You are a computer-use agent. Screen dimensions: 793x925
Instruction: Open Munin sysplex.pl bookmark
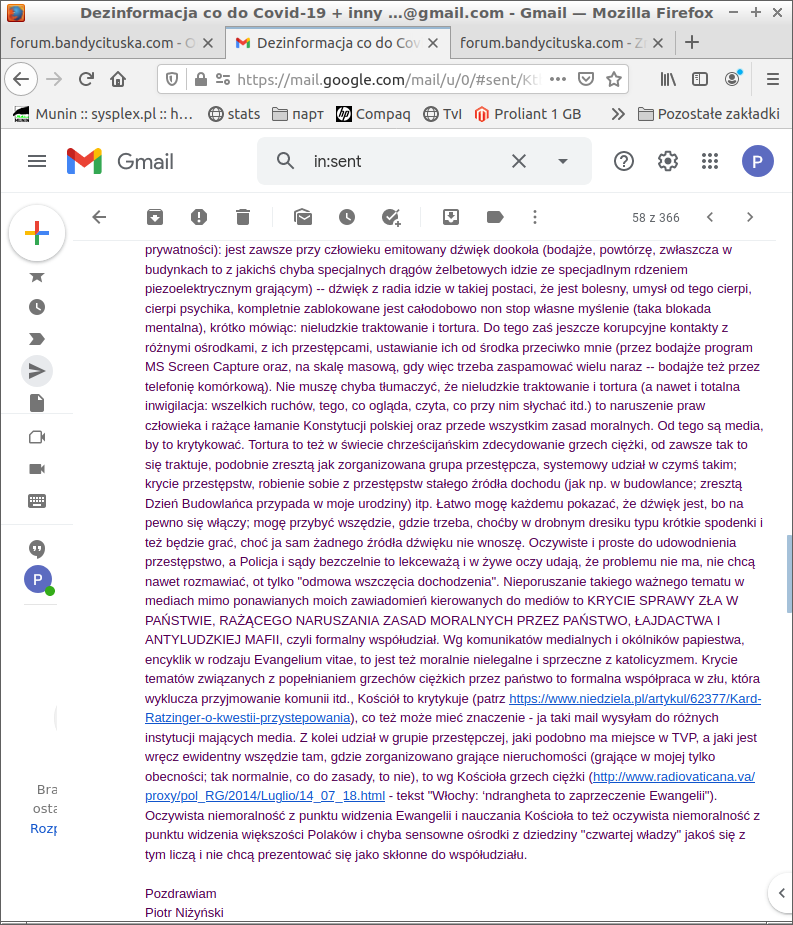(104, 114)
